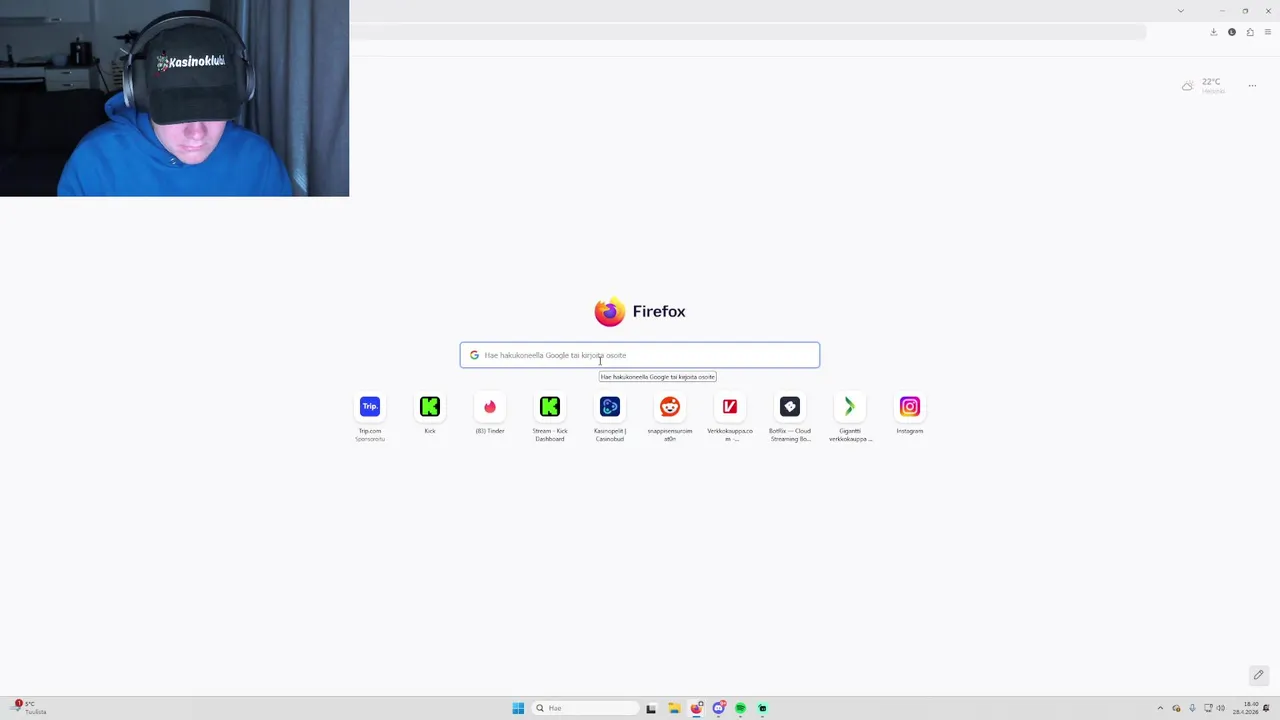Click the Google G icon in search
Image resolution: width=1280 pixels, height=720 pixels.
tap(474, 355)
